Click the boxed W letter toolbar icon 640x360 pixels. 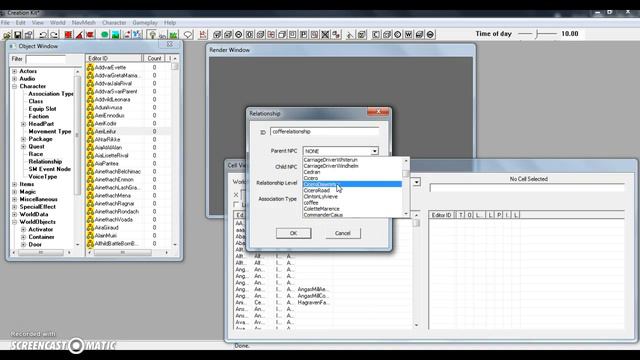[408, 35]
